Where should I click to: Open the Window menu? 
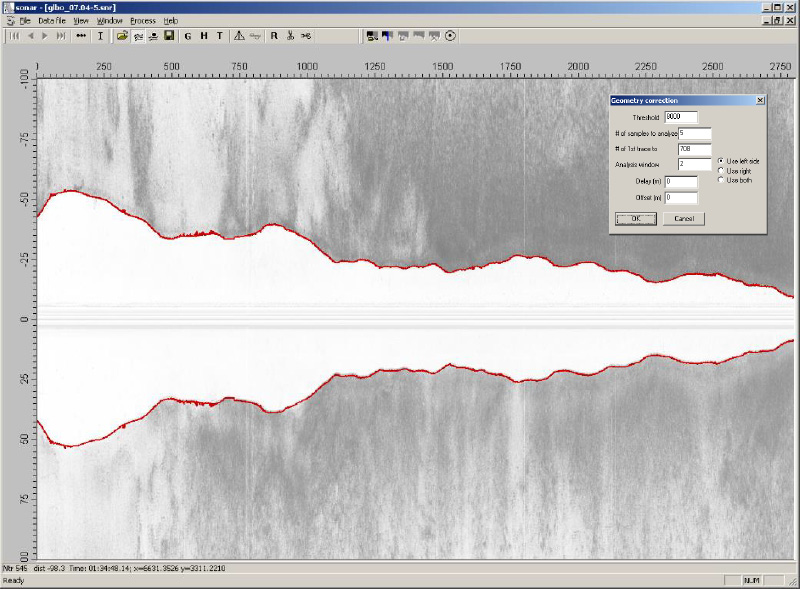click(110, 21)
